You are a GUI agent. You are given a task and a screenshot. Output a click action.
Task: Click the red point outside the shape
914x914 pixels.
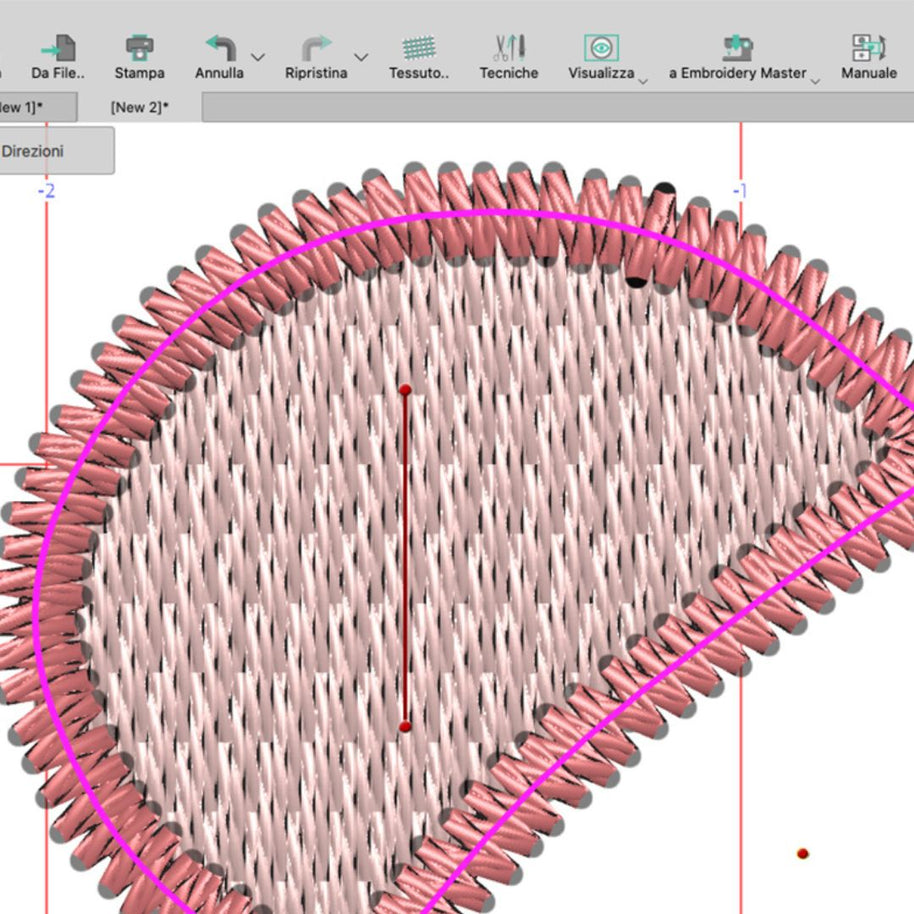click(x=802, y=853)
